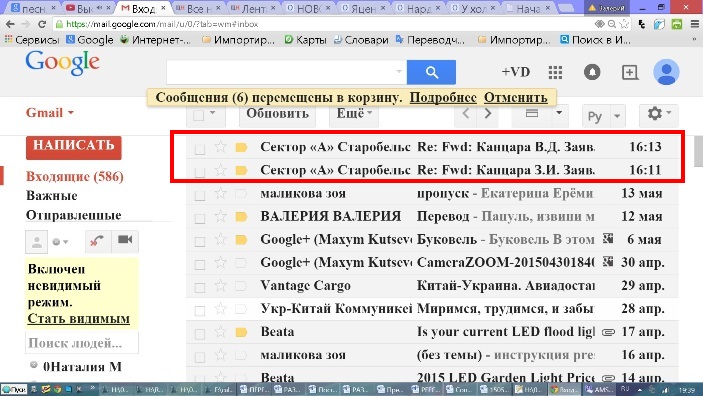Click the Поиск людей field
The height and width of the screenshot is (396, 703).
(82, 344)
